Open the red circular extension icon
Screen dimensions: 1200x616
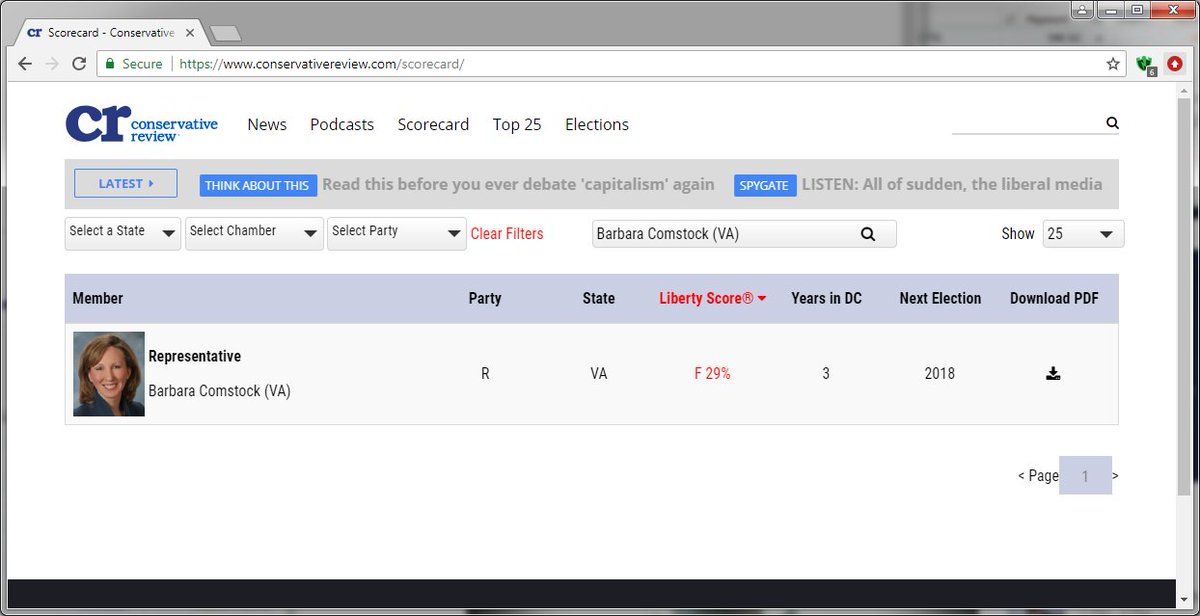point(1175,63)
